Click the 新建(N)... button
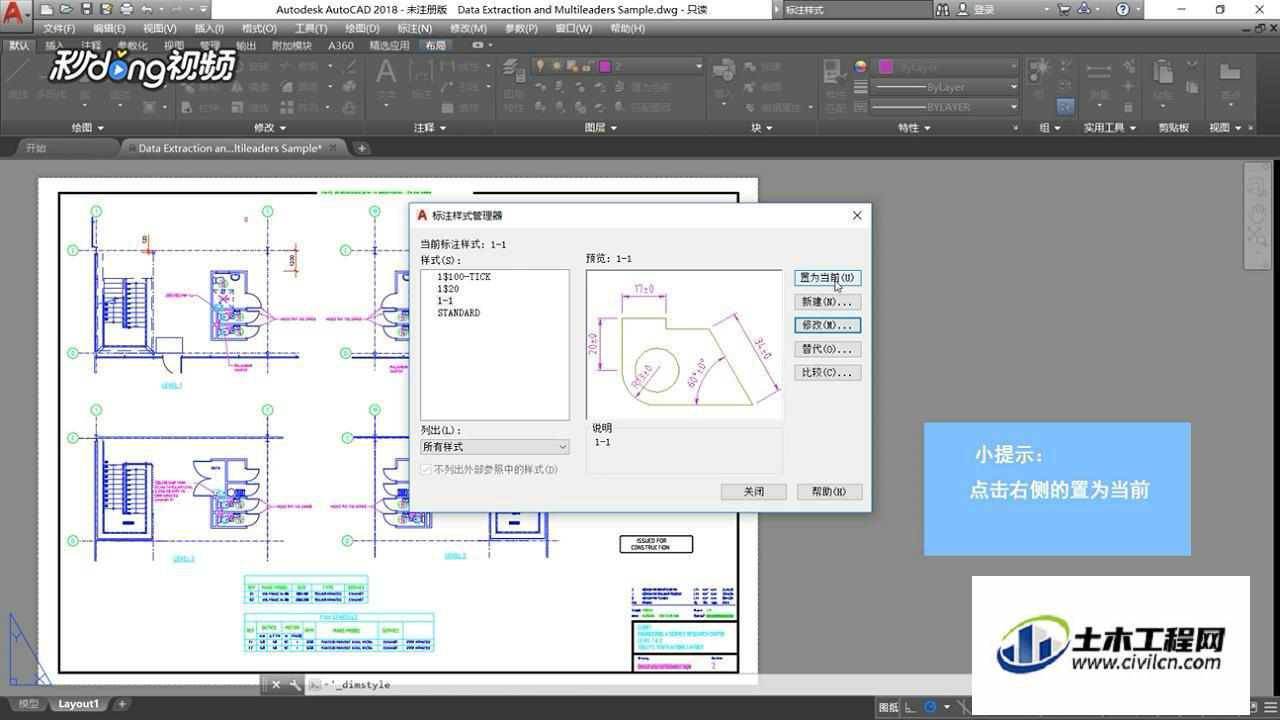Screen dimensions: 1280x720 point(827,302)
